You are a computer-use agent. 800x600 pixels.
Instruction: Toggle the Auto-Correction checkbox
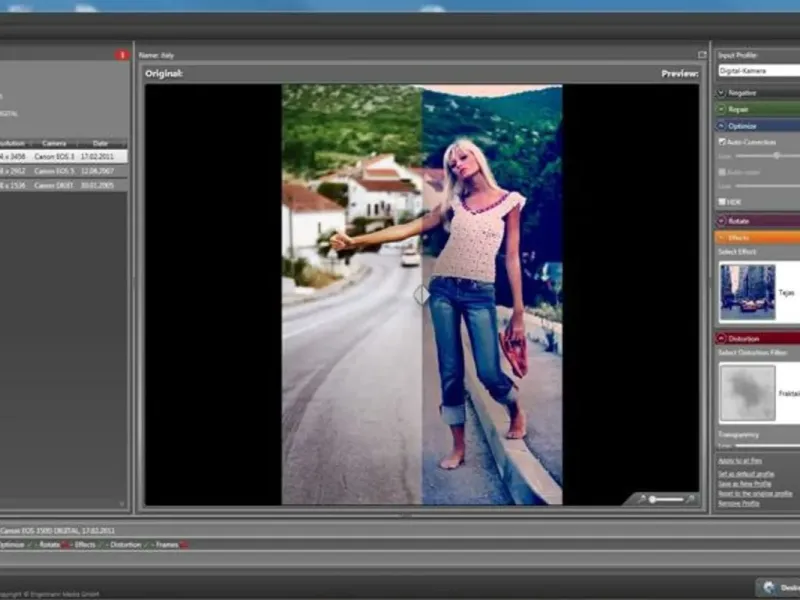722,141
